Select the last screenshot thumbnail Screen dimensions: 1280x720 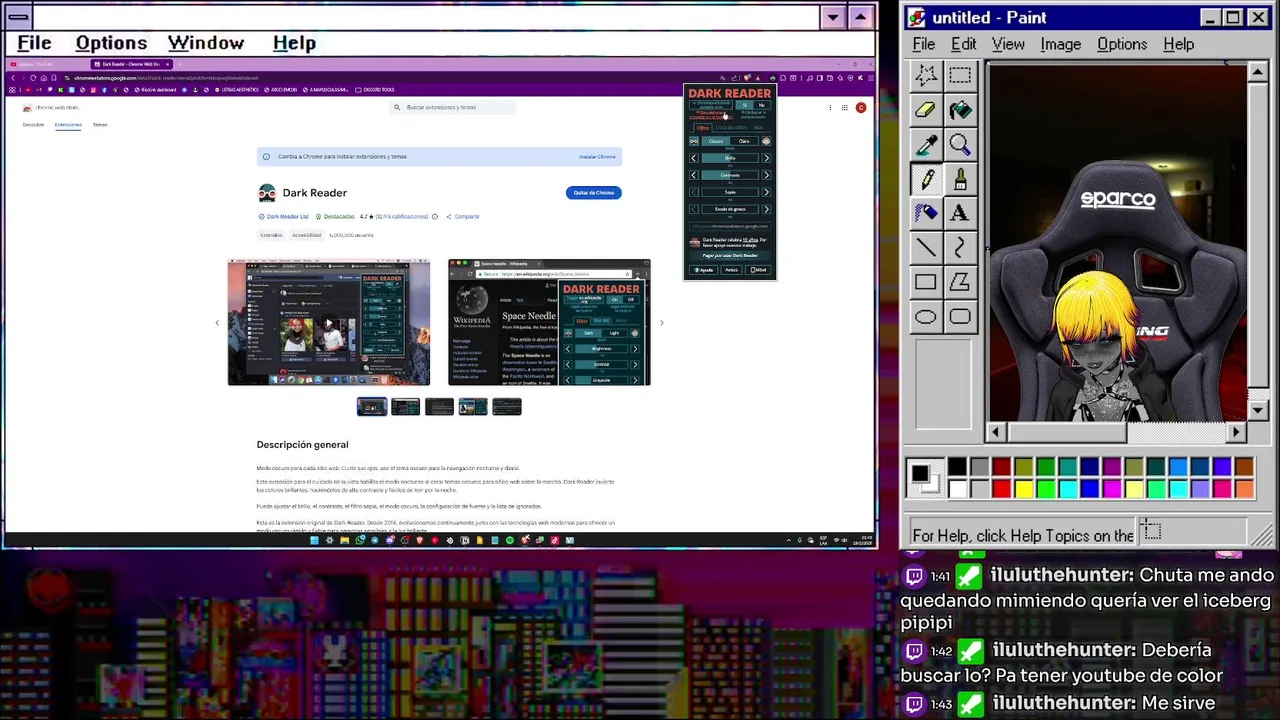point(507,406)
